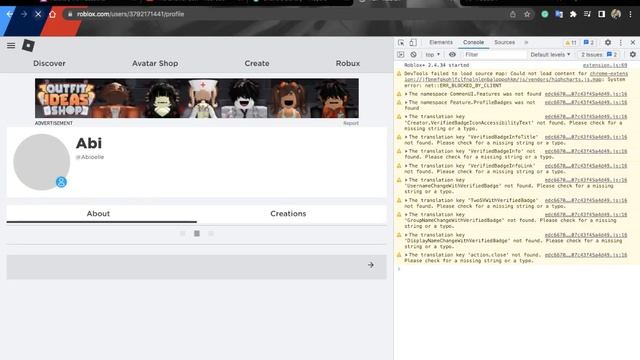Toggle the console sidebar
The height and width of the screenshot is (360, 640).
tap(400, 54)
